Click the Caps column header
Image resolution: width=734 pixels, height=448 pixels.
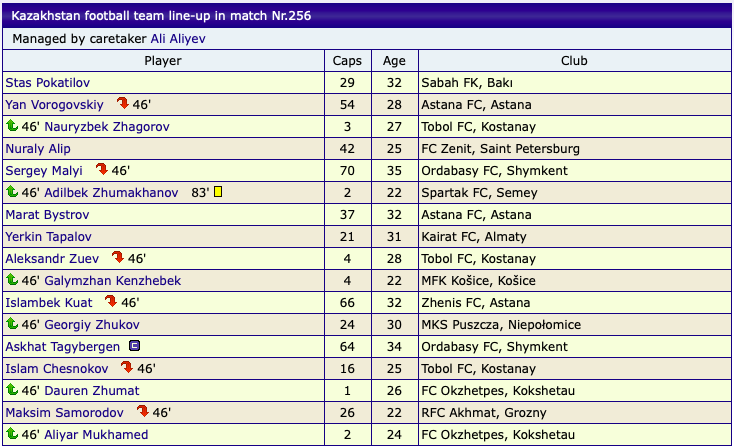pos(347,61)
